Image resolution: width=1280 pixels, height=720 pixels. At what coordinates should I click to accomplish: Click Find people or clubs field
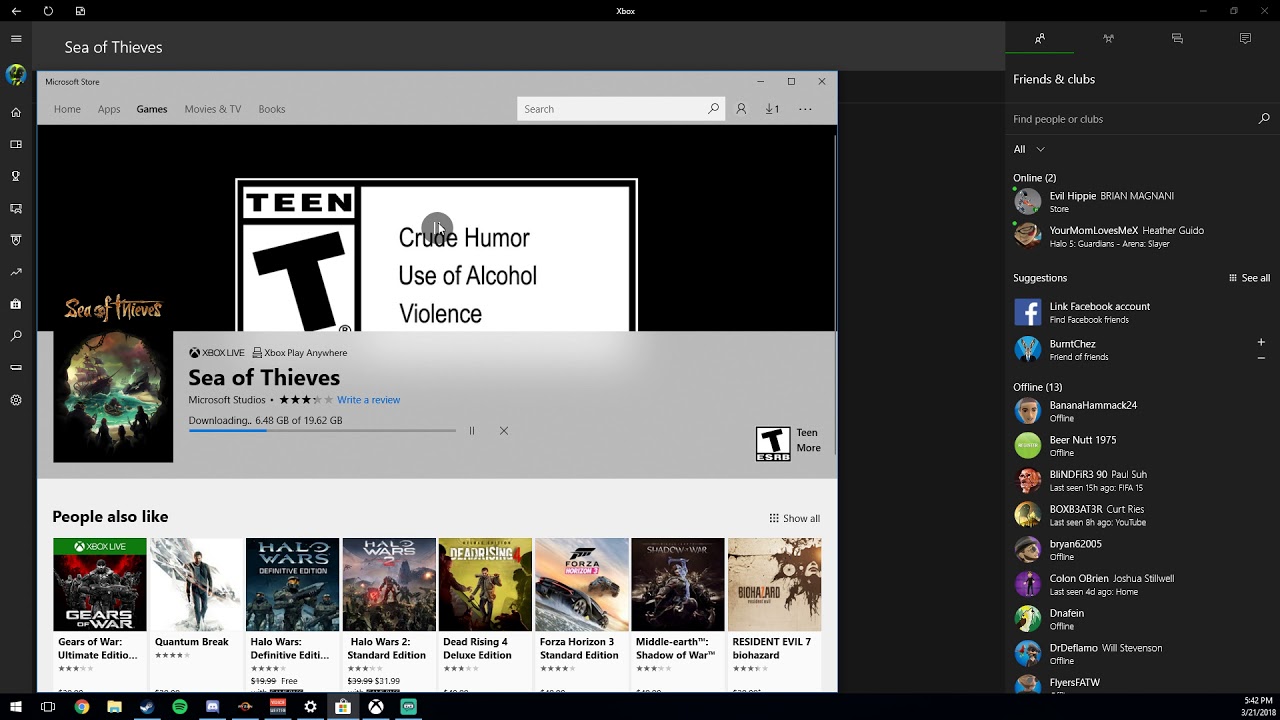(1141, 119)
